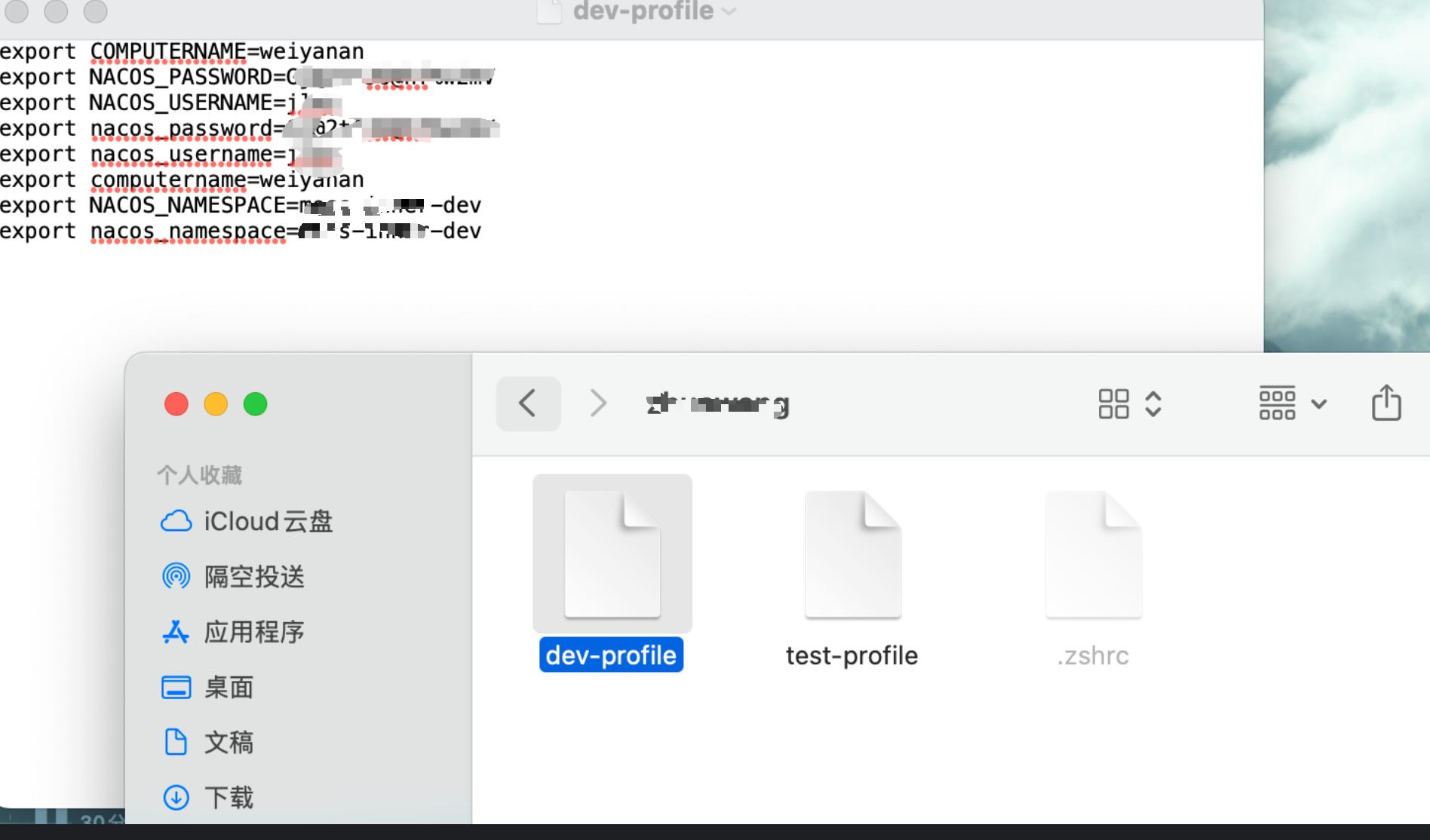
Task: Select the test-profile file
Action: [x=852, y=554]
